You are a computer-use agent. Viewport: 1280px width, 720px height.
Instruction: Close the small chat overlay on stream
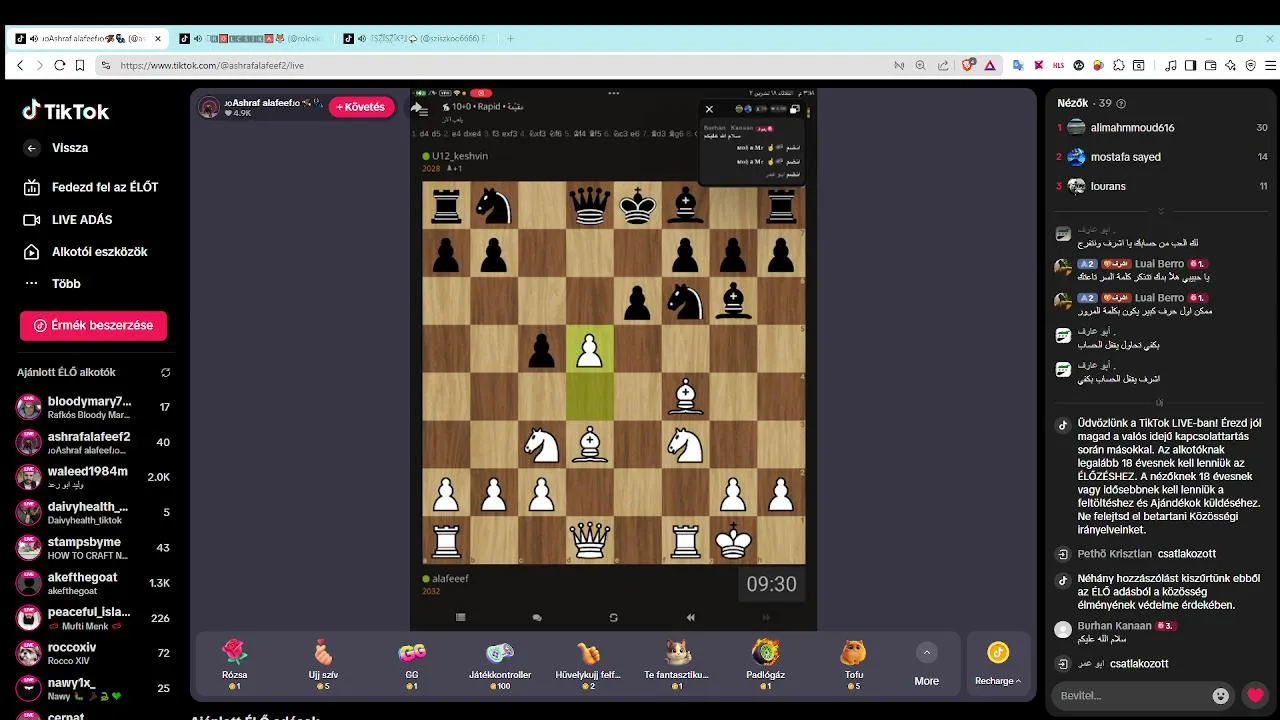pos(709,109)
